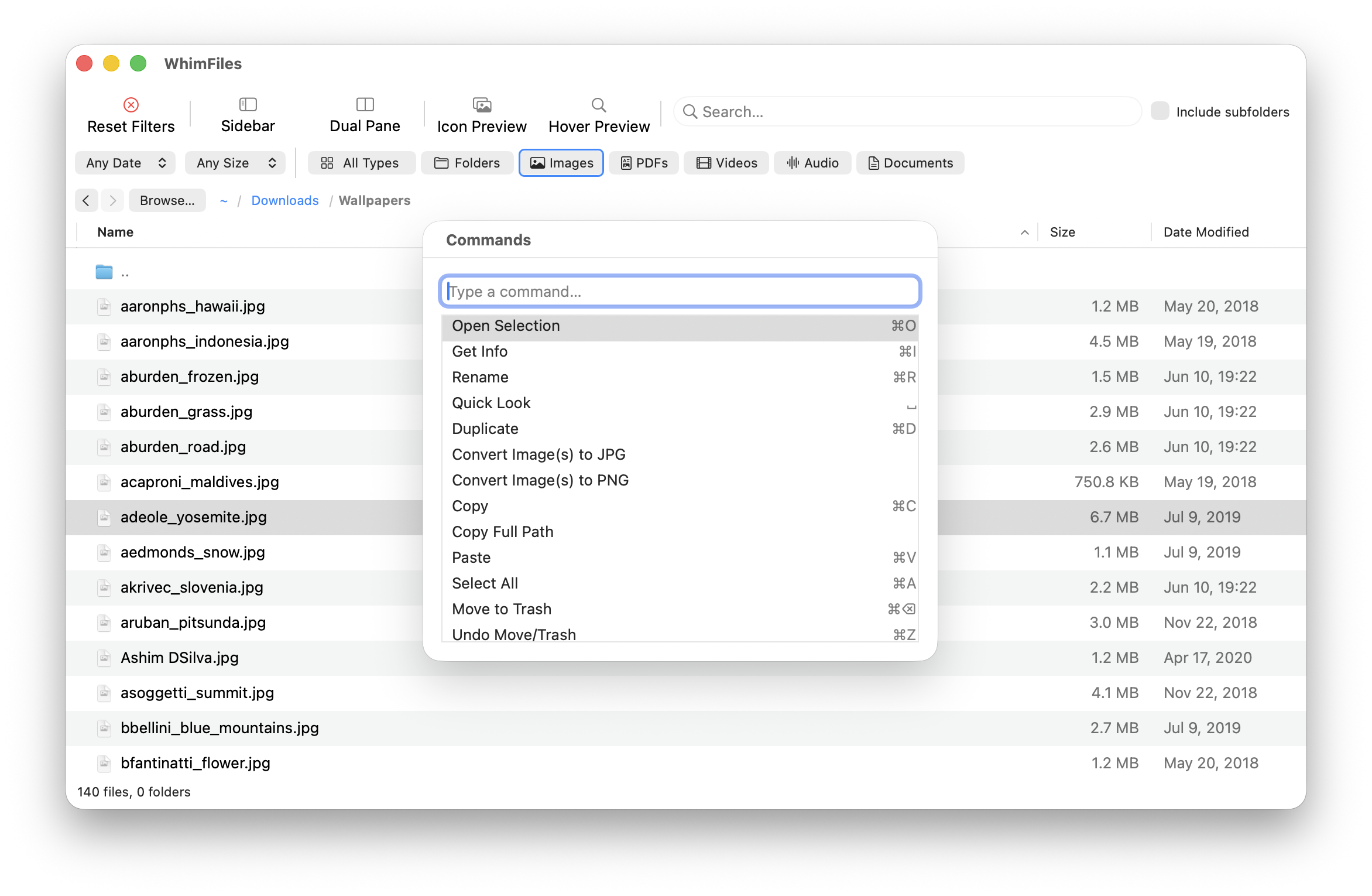Filter to show Documents only
This screenshot has width=1372, height=896.
click(910, 163)
